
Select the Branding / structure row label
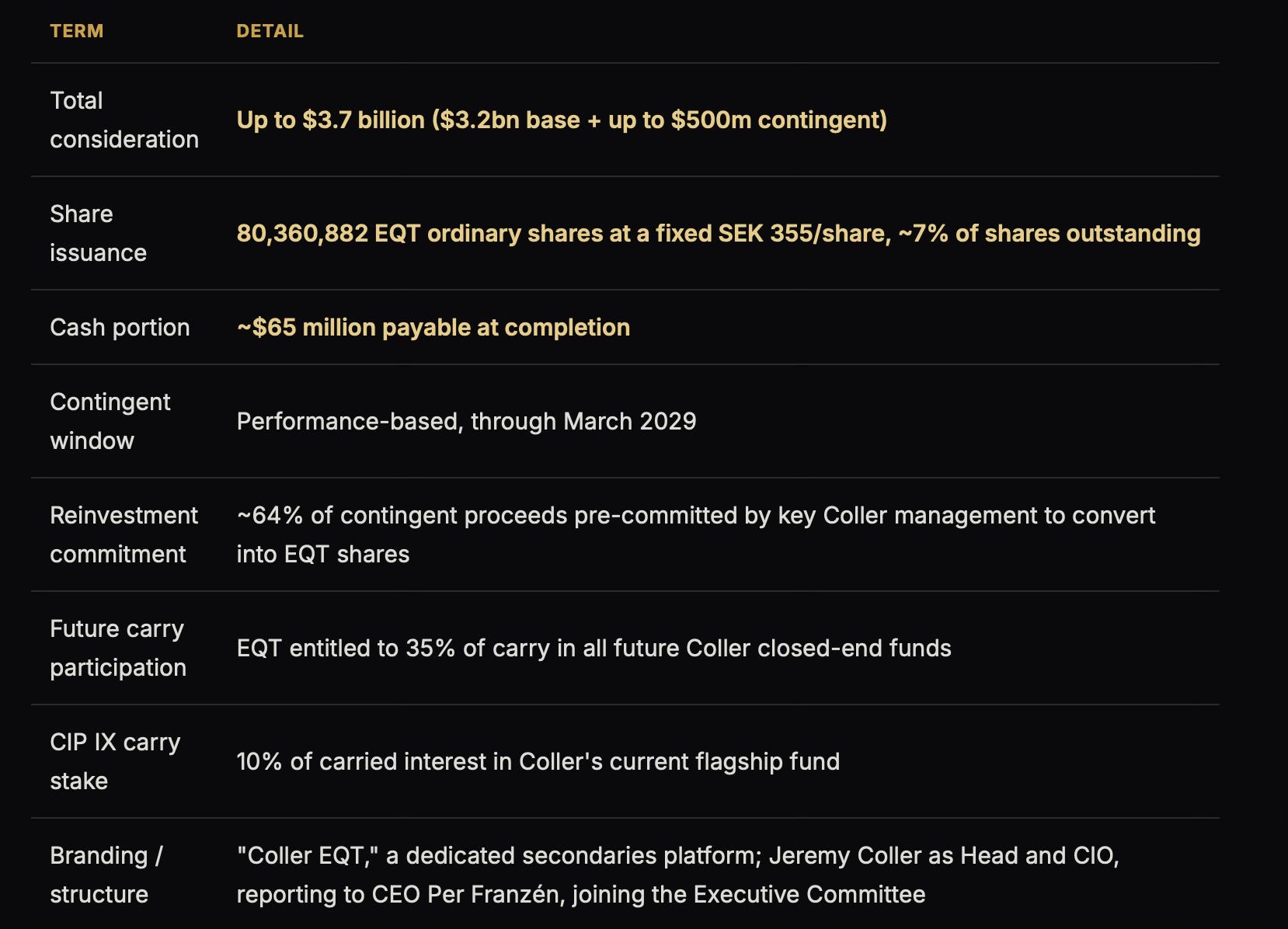tap(106, 875)
